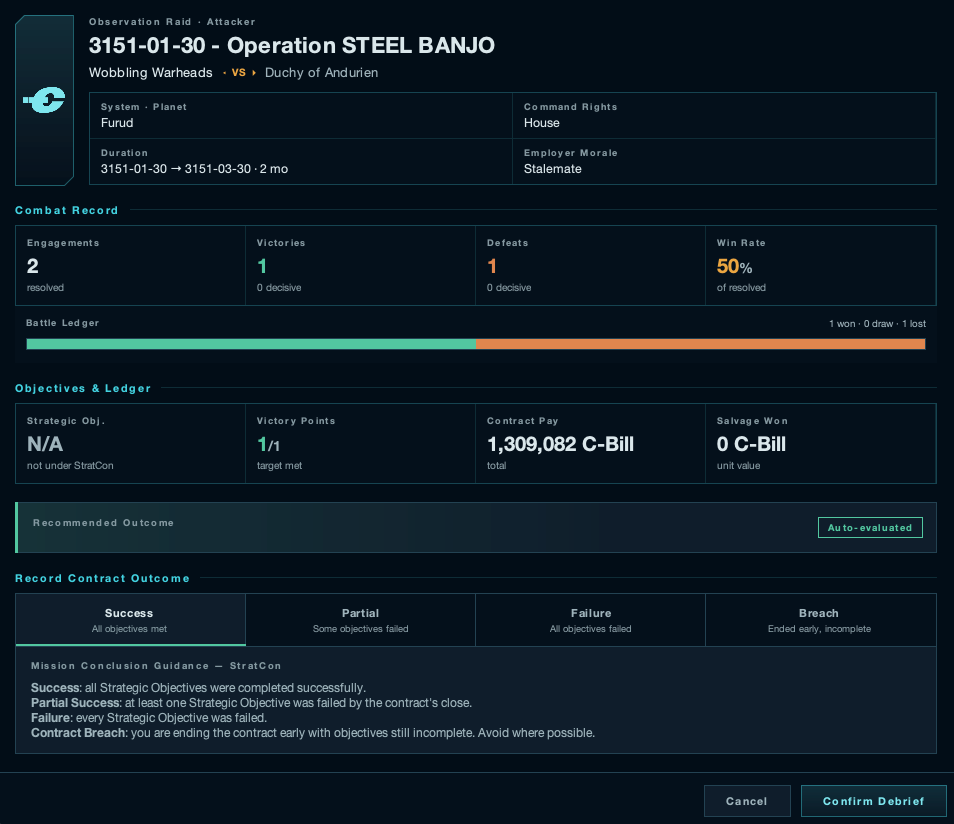The height and width of the screenshot is (824, 954).
Task: Click the Mission Conclusion Guidance heading
Action: coord(156,666)
